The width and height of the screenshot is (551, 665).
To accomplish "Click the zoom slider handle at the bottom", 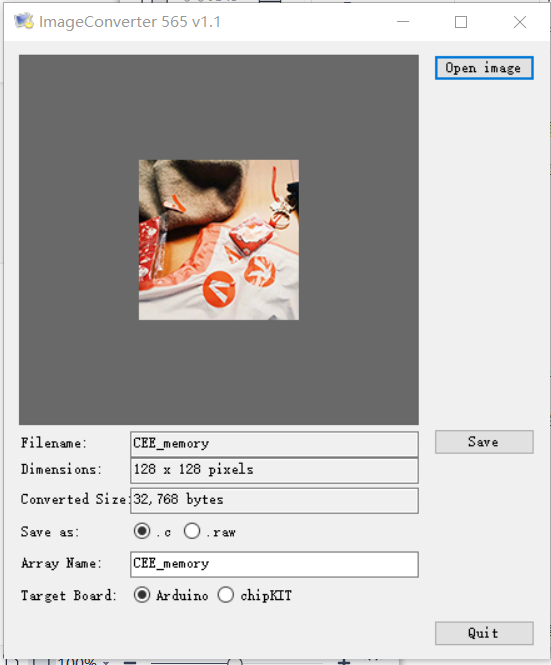I will (235, 662).
